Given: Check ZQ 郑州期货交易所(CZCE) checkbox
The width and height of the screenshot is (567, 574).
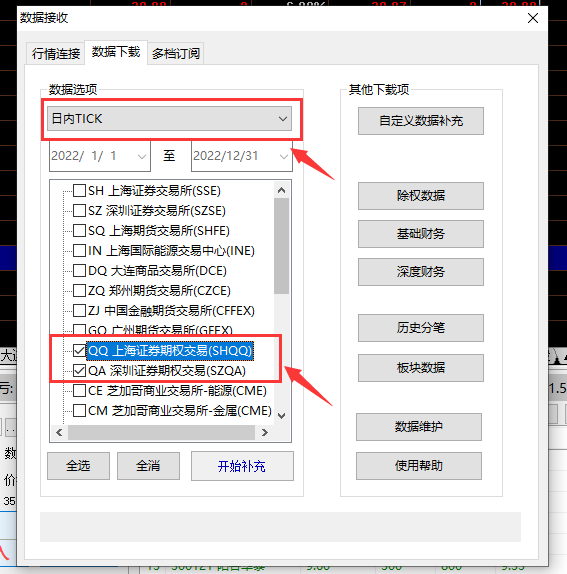Looking at the screenshot, I should 79,291.
